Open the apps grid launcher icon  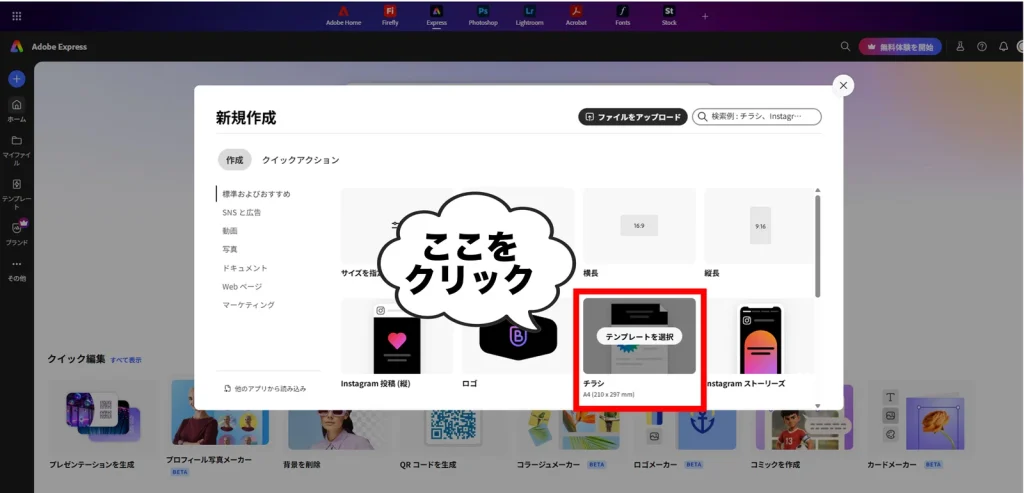pos(17,16)
